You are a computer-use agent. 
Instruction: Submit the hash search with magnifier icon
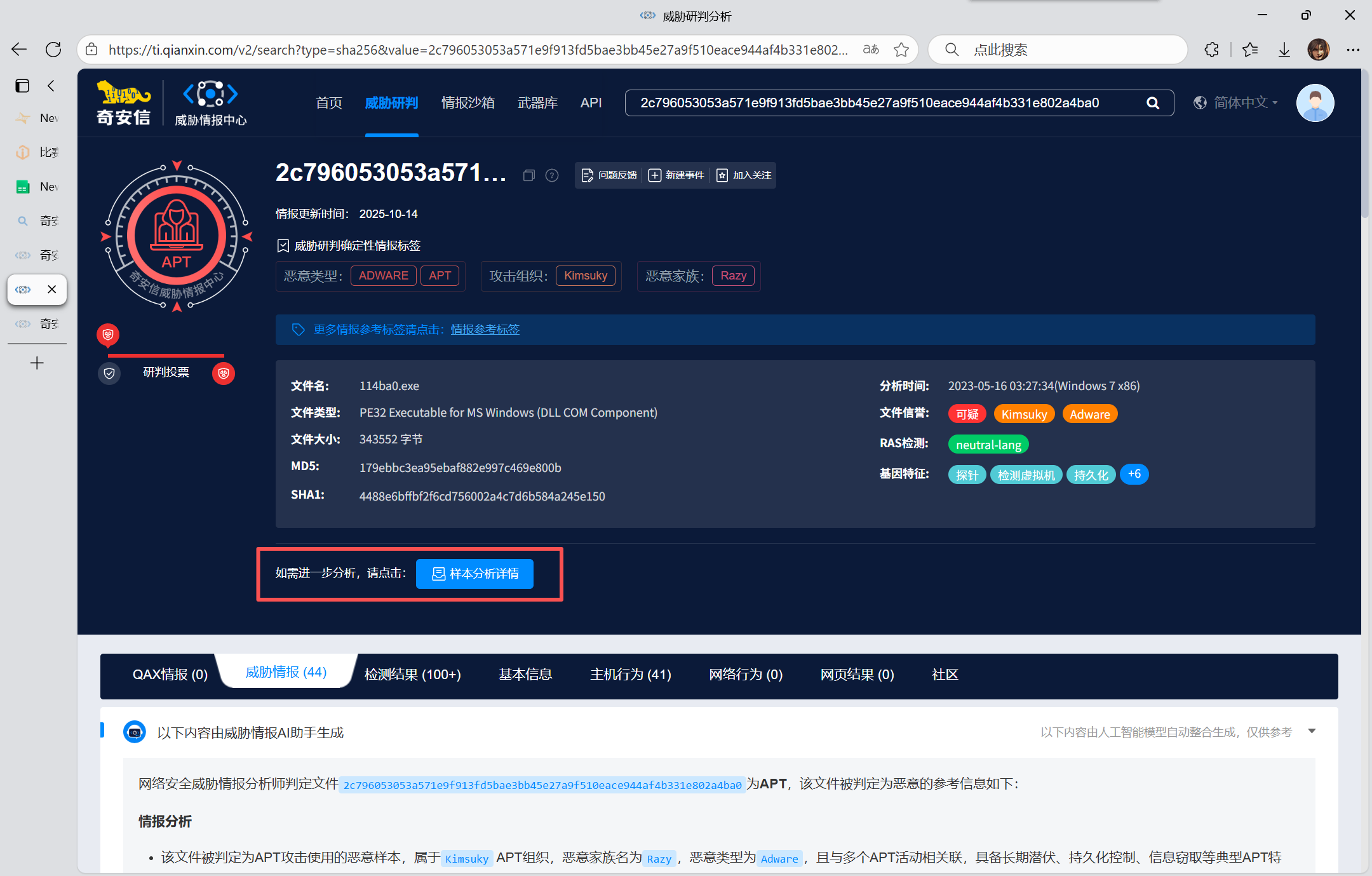pyautogui.click(x=1153, y=103)
